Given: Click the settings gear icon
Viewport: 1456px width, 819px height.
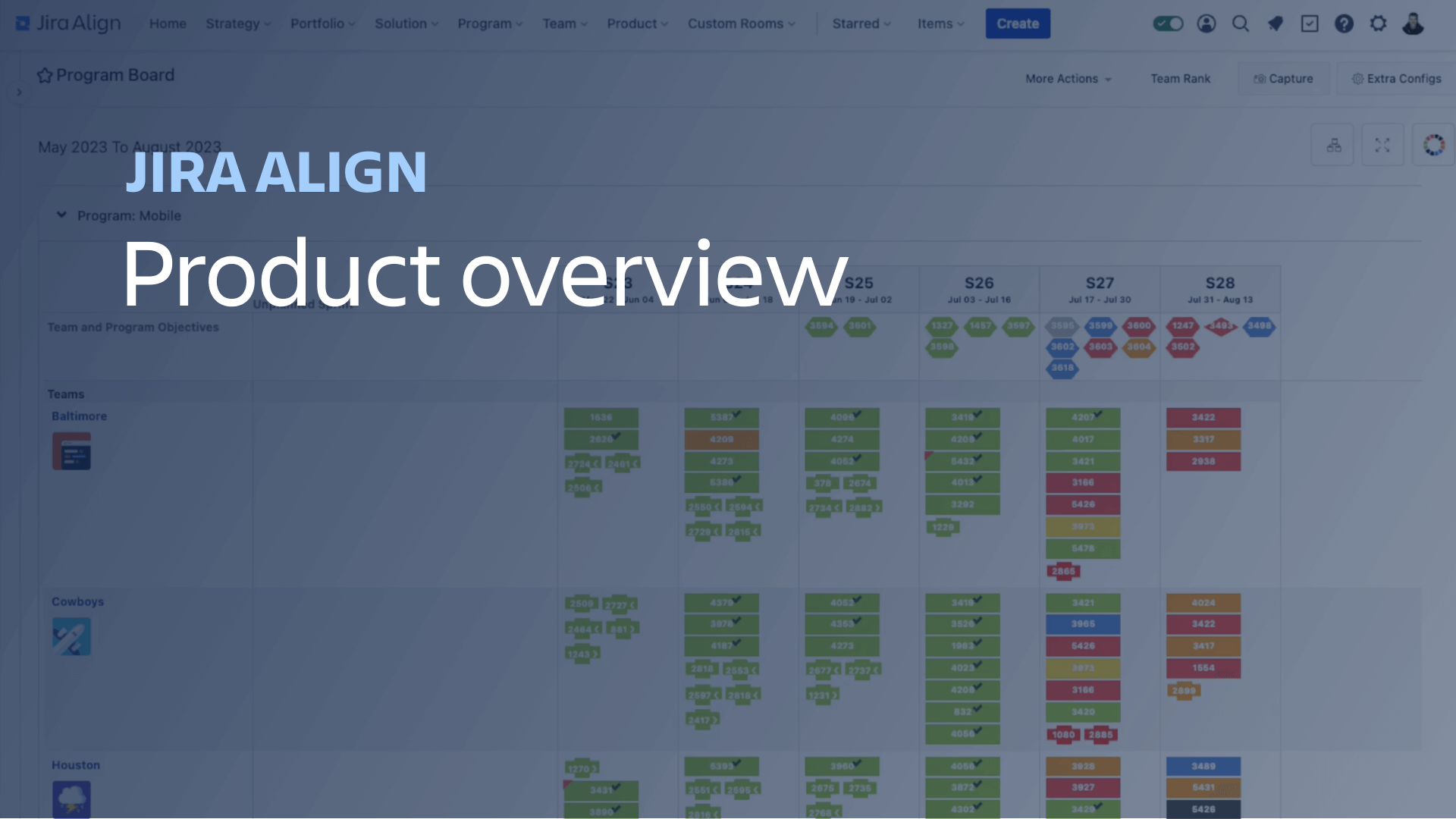Looking at the screenshot, I should click(x=1378, y=22).
